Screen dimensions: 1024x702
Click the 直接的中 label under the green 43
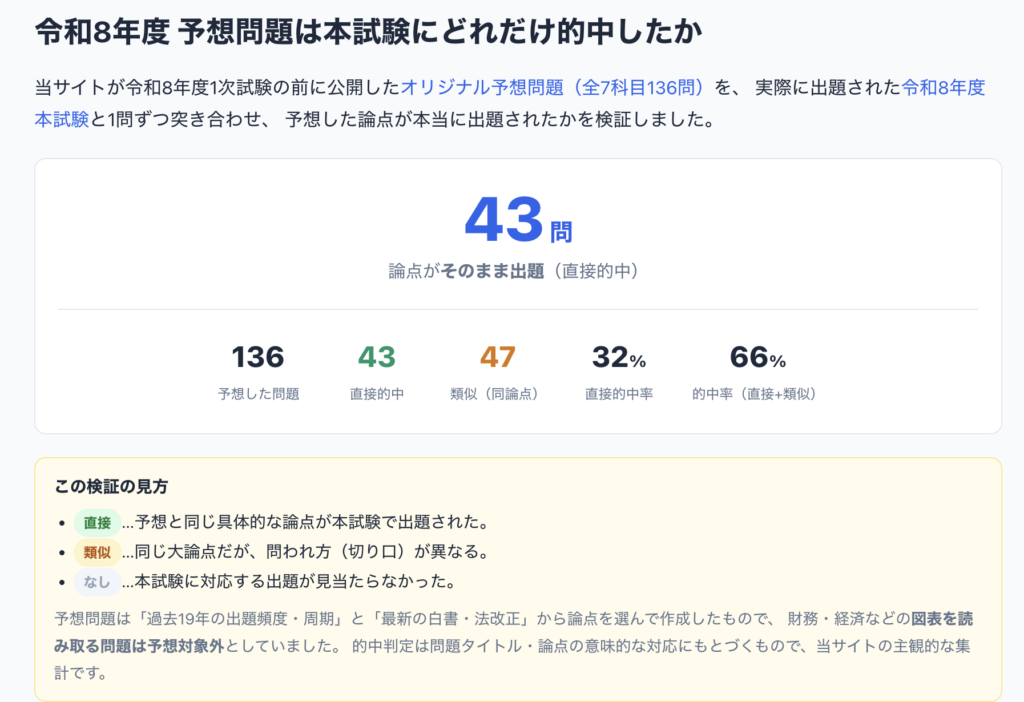point(377,394)
